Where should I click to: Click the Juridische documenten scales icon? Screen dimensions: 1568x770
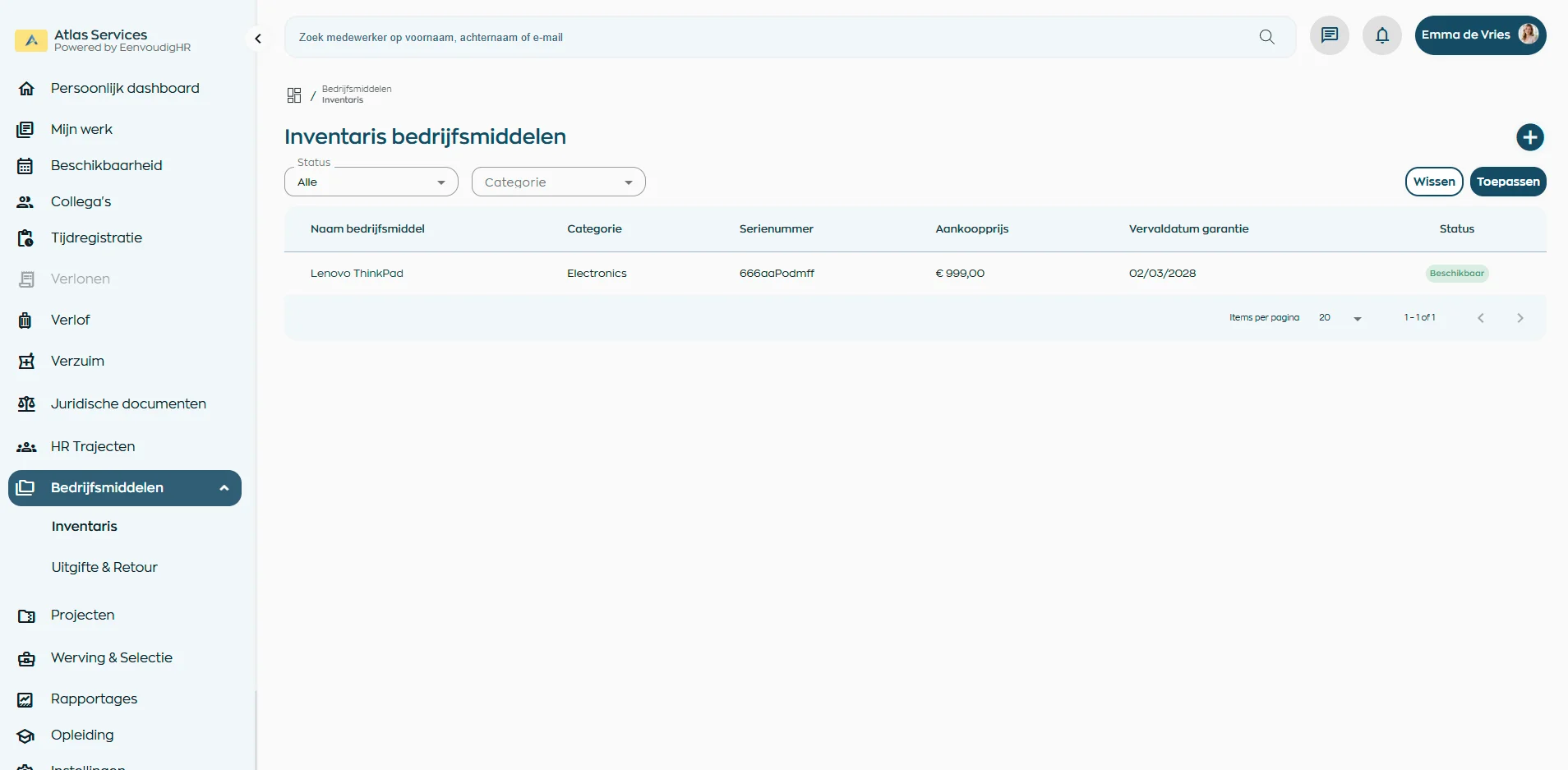click(26, 404)
